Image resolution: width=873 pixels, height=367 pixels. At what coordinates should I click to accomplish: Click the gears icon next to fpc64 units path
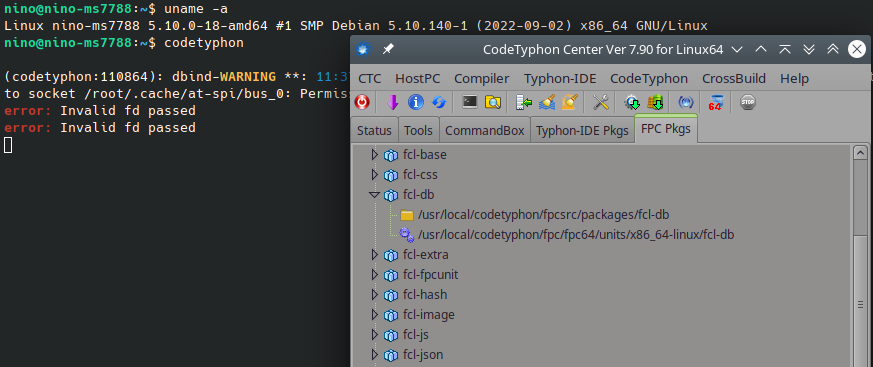(407, 235)
